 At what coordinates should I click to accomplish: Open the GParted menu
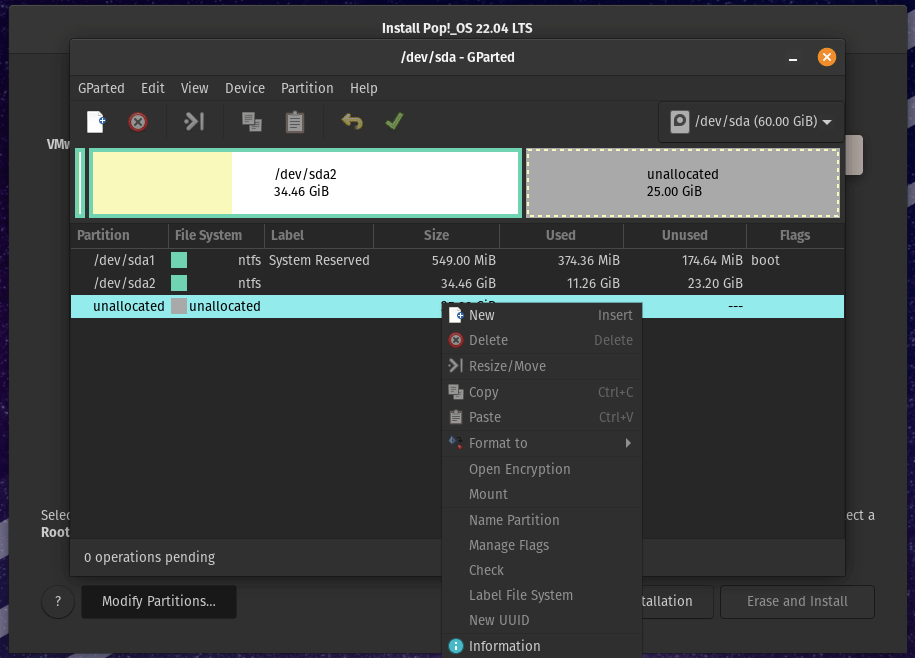101,88
